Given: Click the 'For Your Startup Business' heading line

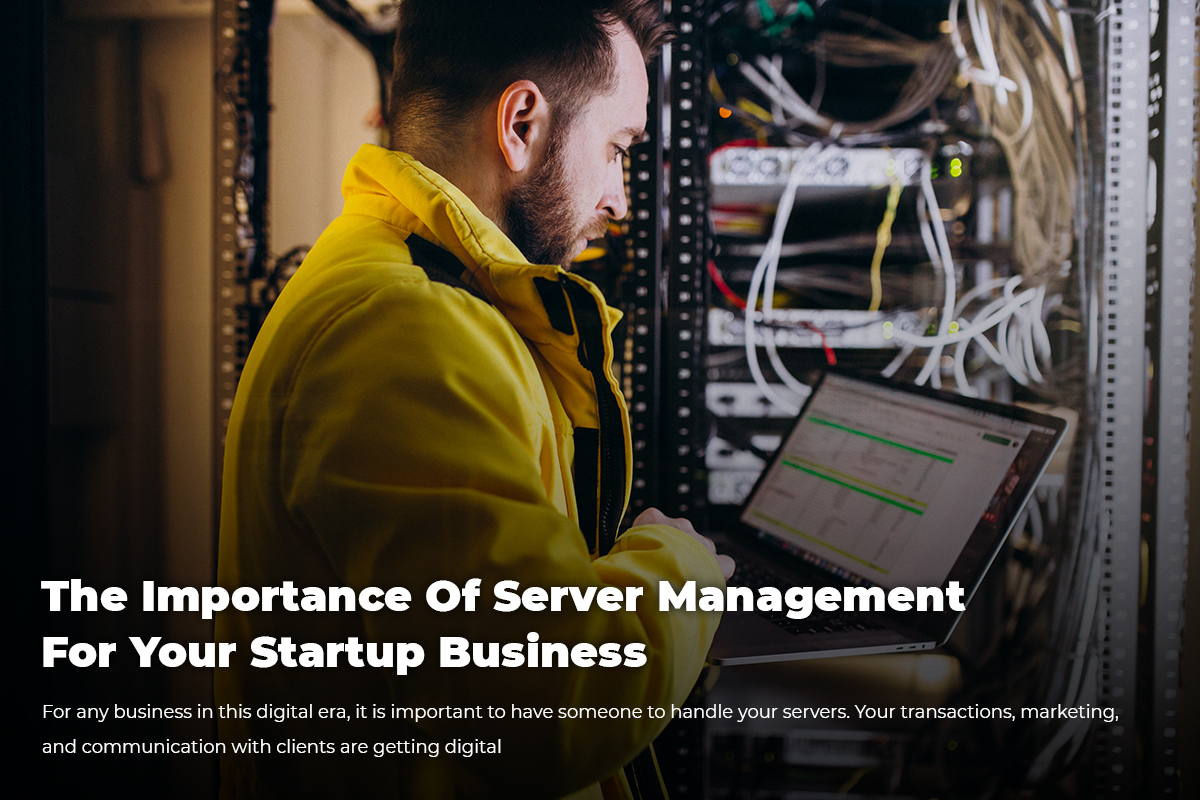Looking at the screenshot, I should tap(344, 652).
